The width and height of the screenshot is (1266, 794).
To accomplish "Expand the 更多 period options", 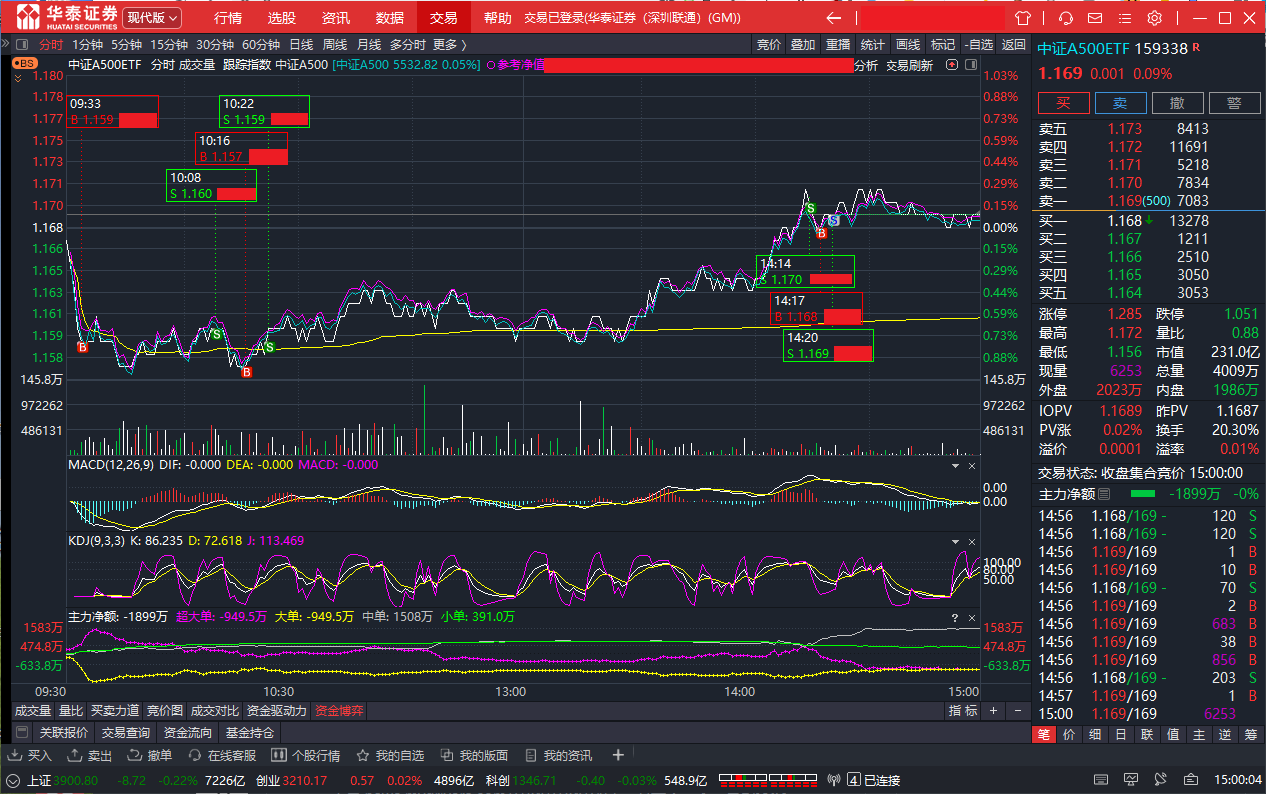I will pos(449,44).
